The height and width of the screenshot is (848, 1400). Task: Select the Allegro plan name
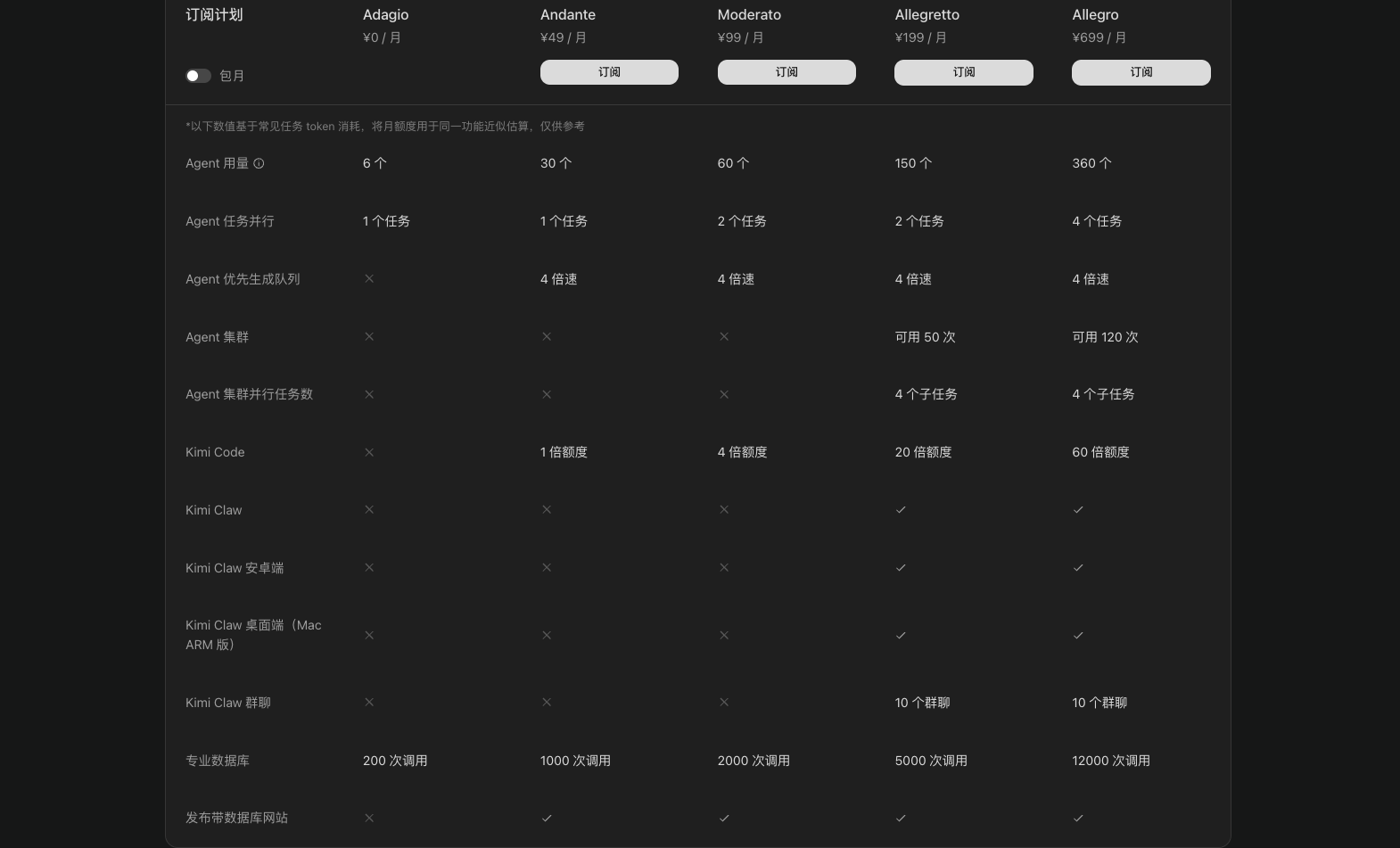tap(1095, 15)
